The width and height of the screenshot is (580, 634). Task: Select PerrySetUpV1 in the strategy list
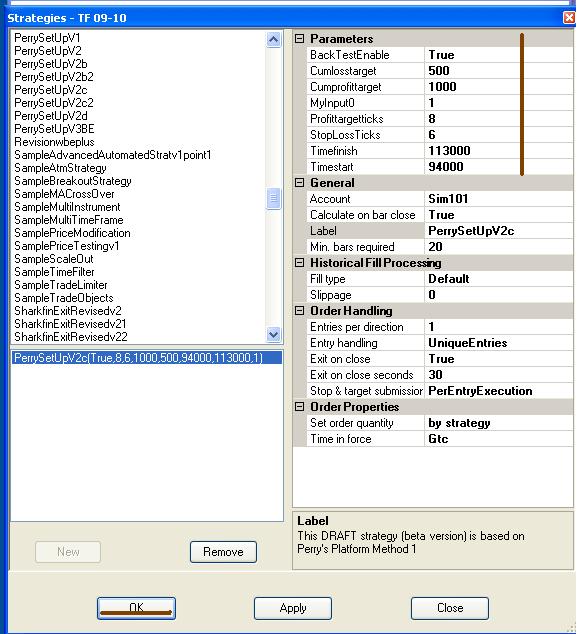(47, 38)
